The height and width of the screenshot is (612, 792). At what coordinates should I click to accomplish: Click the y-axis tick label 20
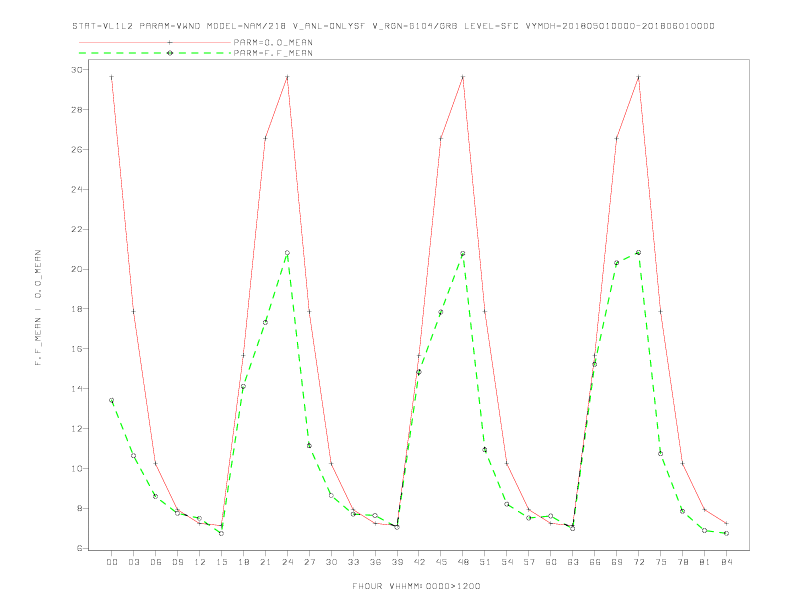(77, 269)
